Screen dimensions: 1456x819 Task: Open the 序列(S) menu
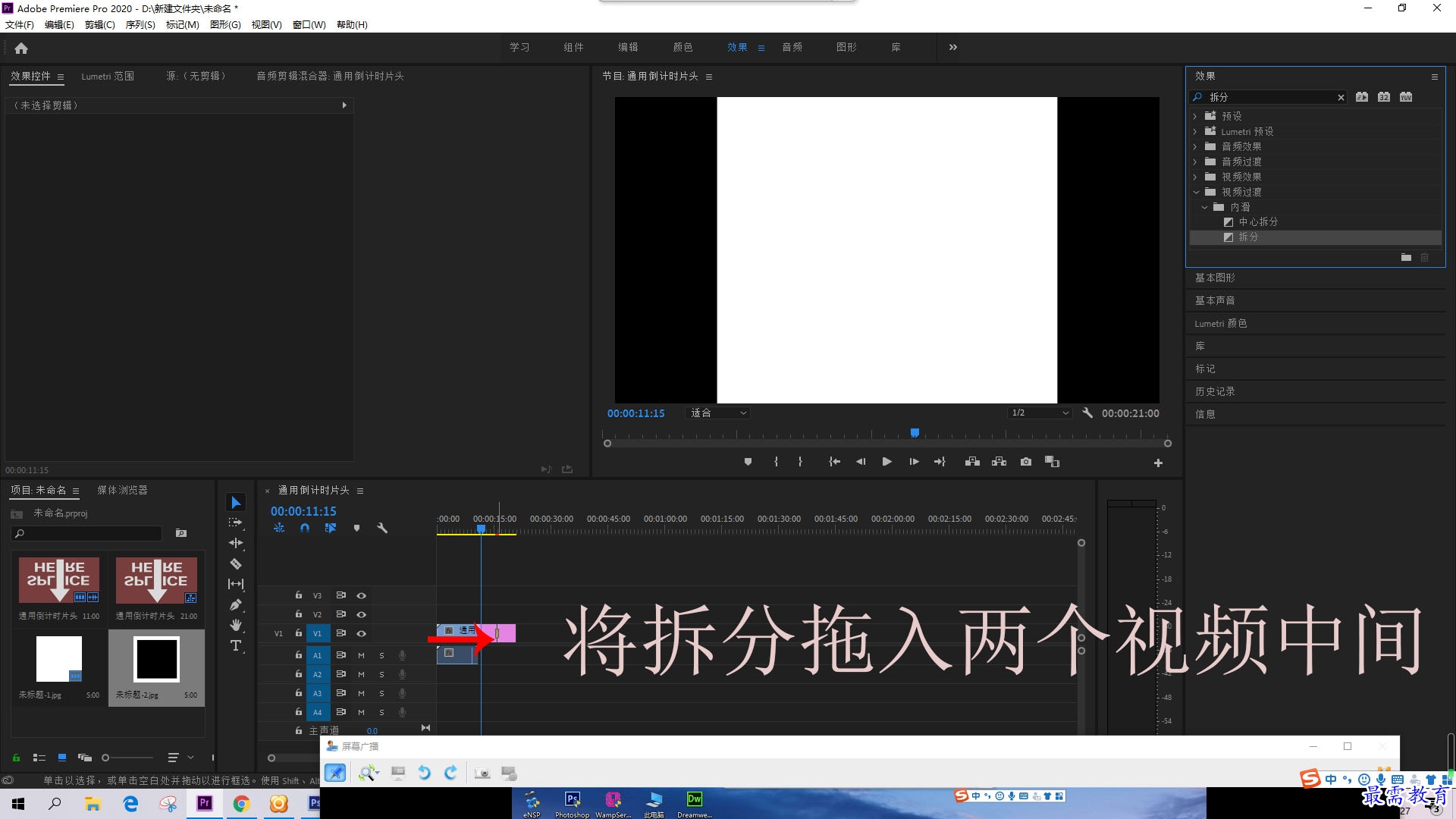140,24
